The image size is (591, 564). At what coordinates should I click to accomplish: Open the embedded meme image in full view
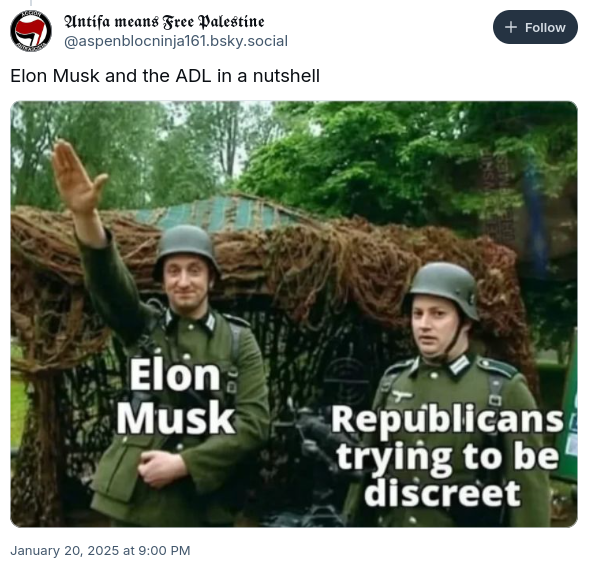tap(294, 314)
